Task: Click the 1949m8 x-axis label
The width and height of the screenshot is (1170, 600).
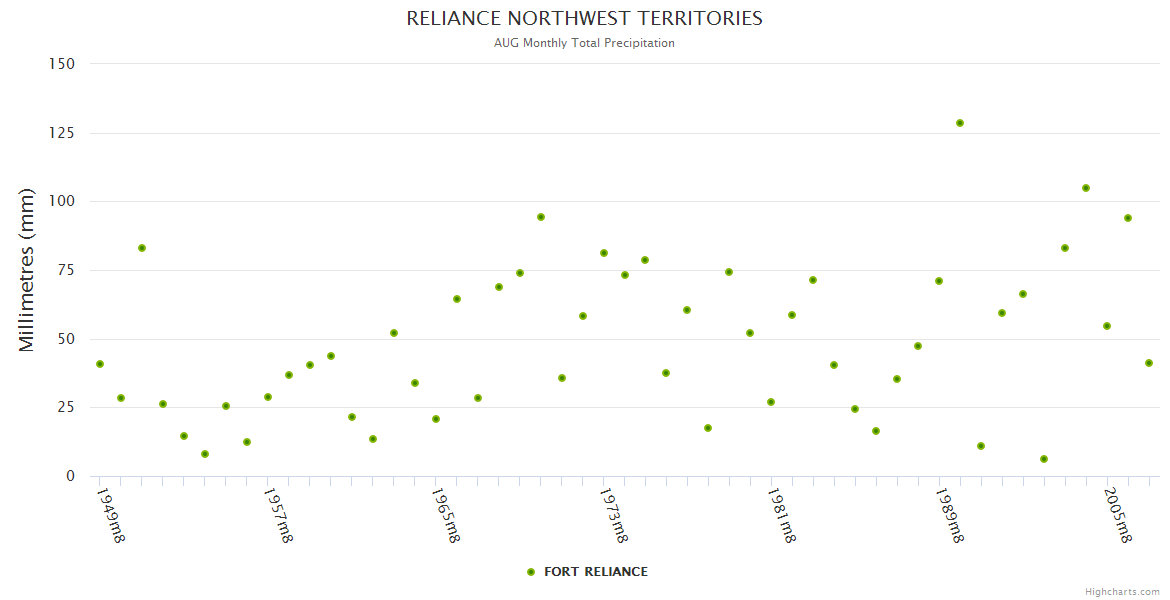Action: 110,514
